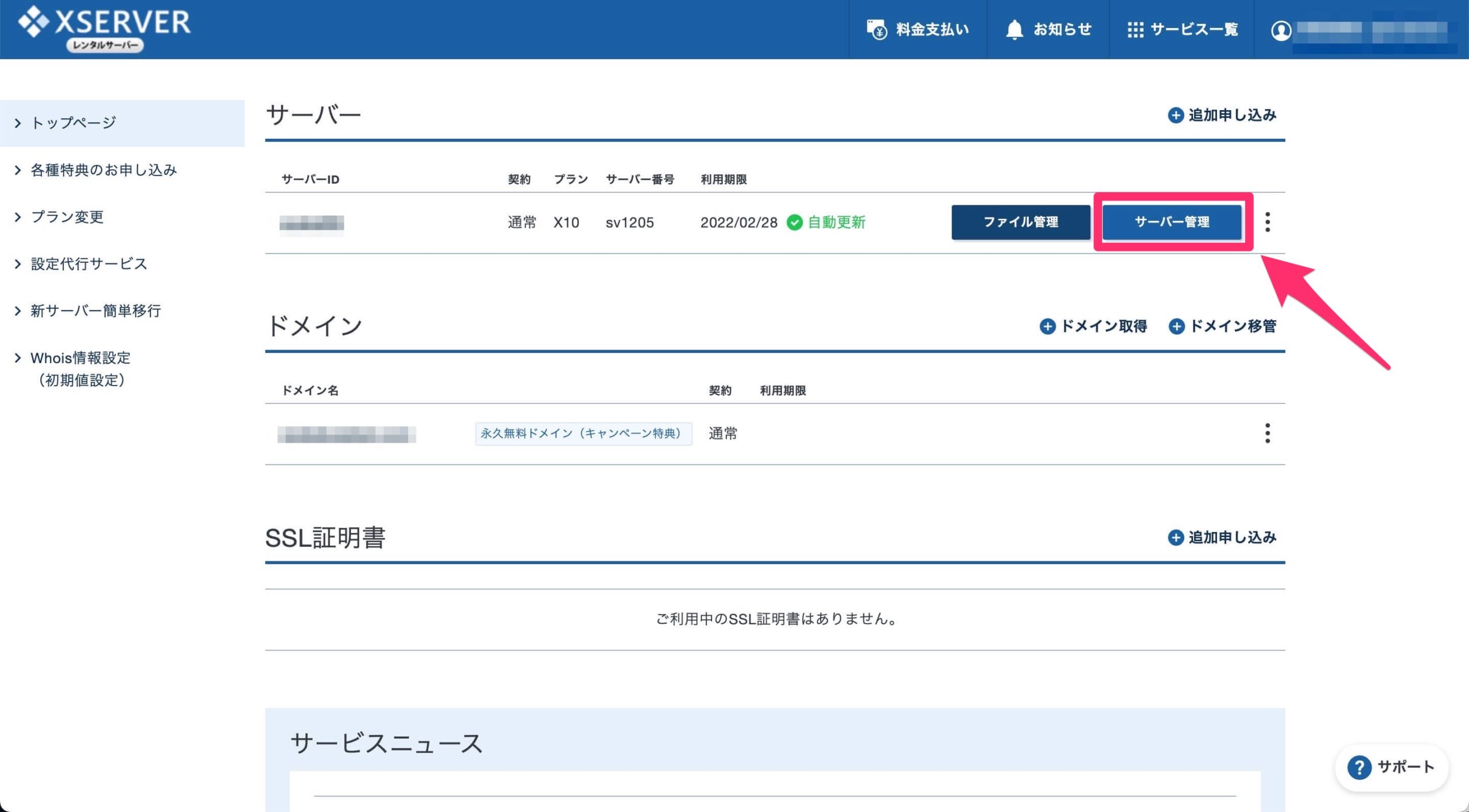Click the sv1205 server number
This screenshot has height=812, width=1469.
[629, 223]
